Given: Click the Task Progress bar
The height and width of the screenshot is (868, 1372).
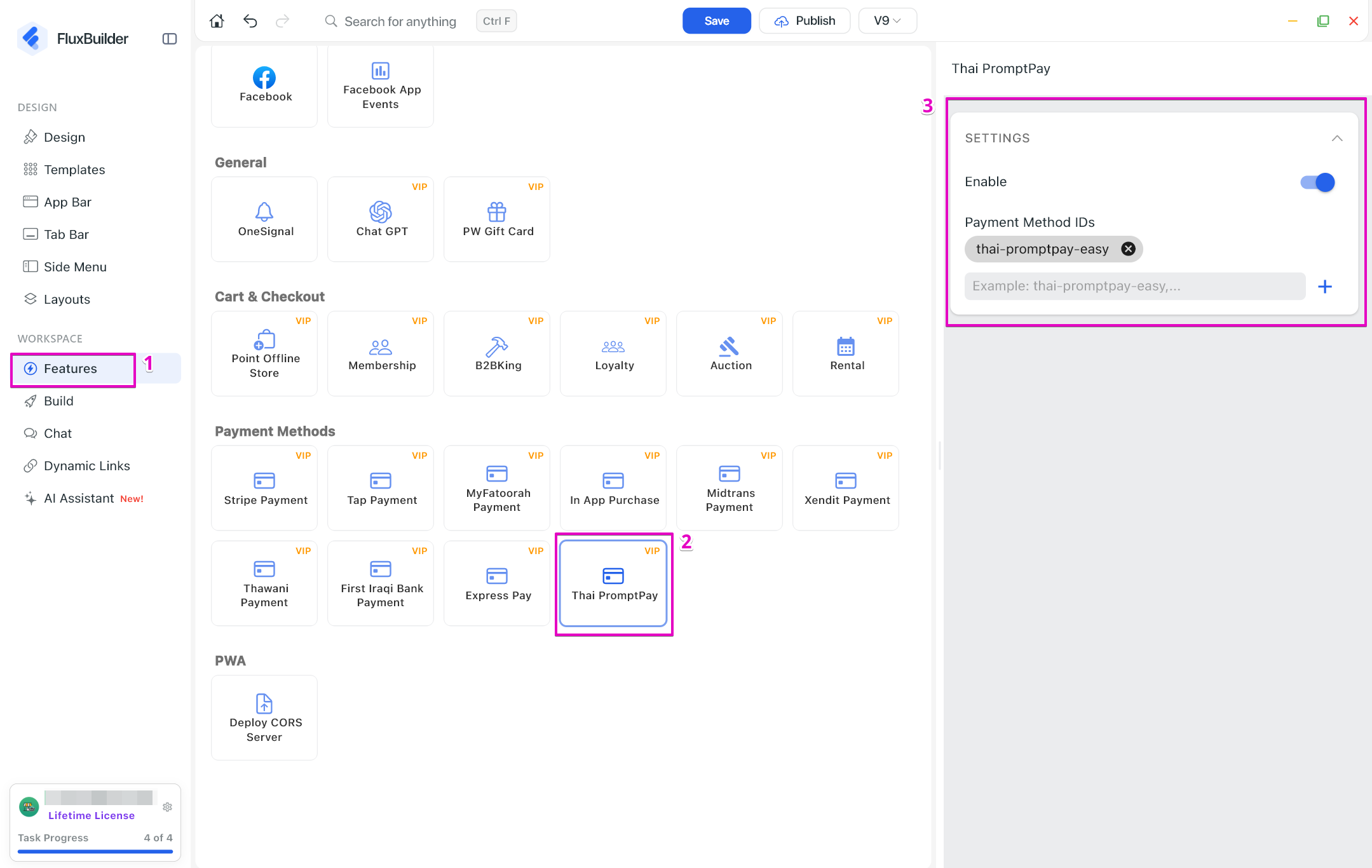Looking at the screenshot, I should point(95,851).
